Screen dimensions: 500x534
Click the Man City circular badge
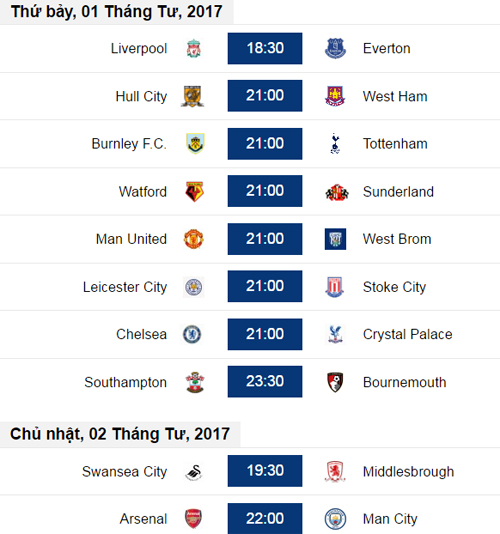pos(335,519)
